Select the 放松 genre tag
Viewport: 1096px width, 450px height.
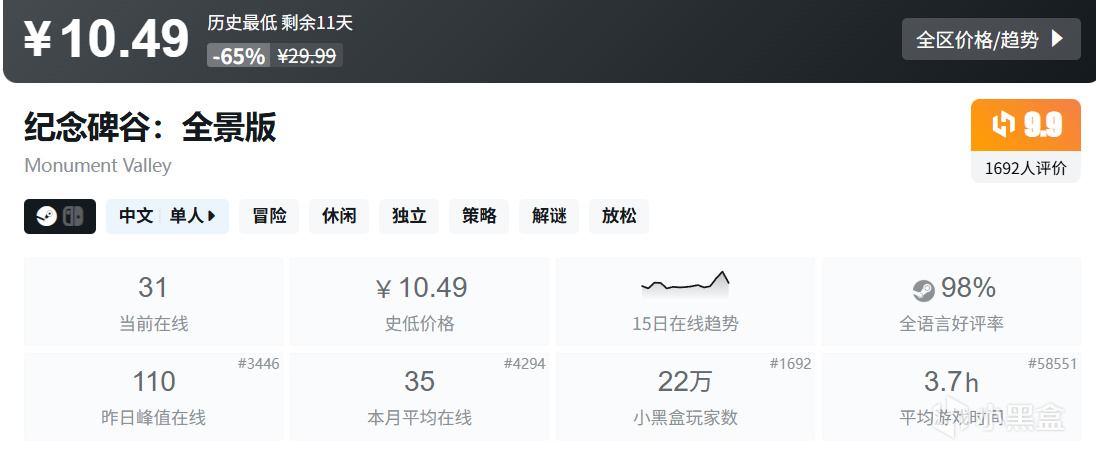[x=619, y=217]
